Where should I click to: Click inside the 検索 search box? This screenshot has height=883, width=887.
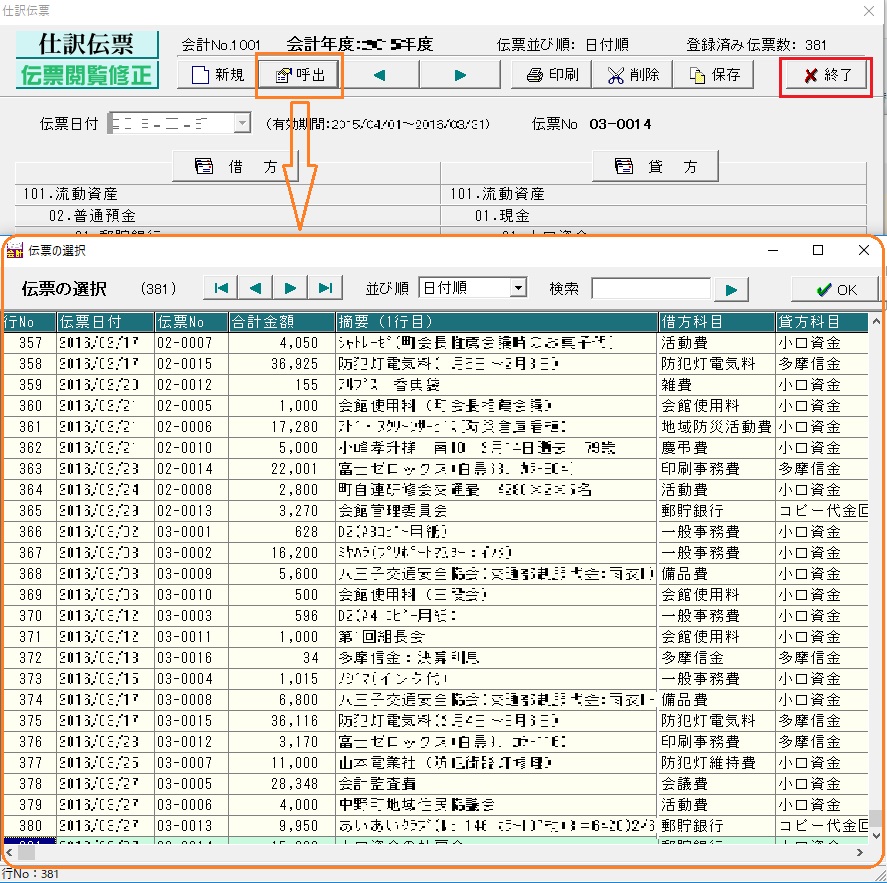[x=651, y=287]
